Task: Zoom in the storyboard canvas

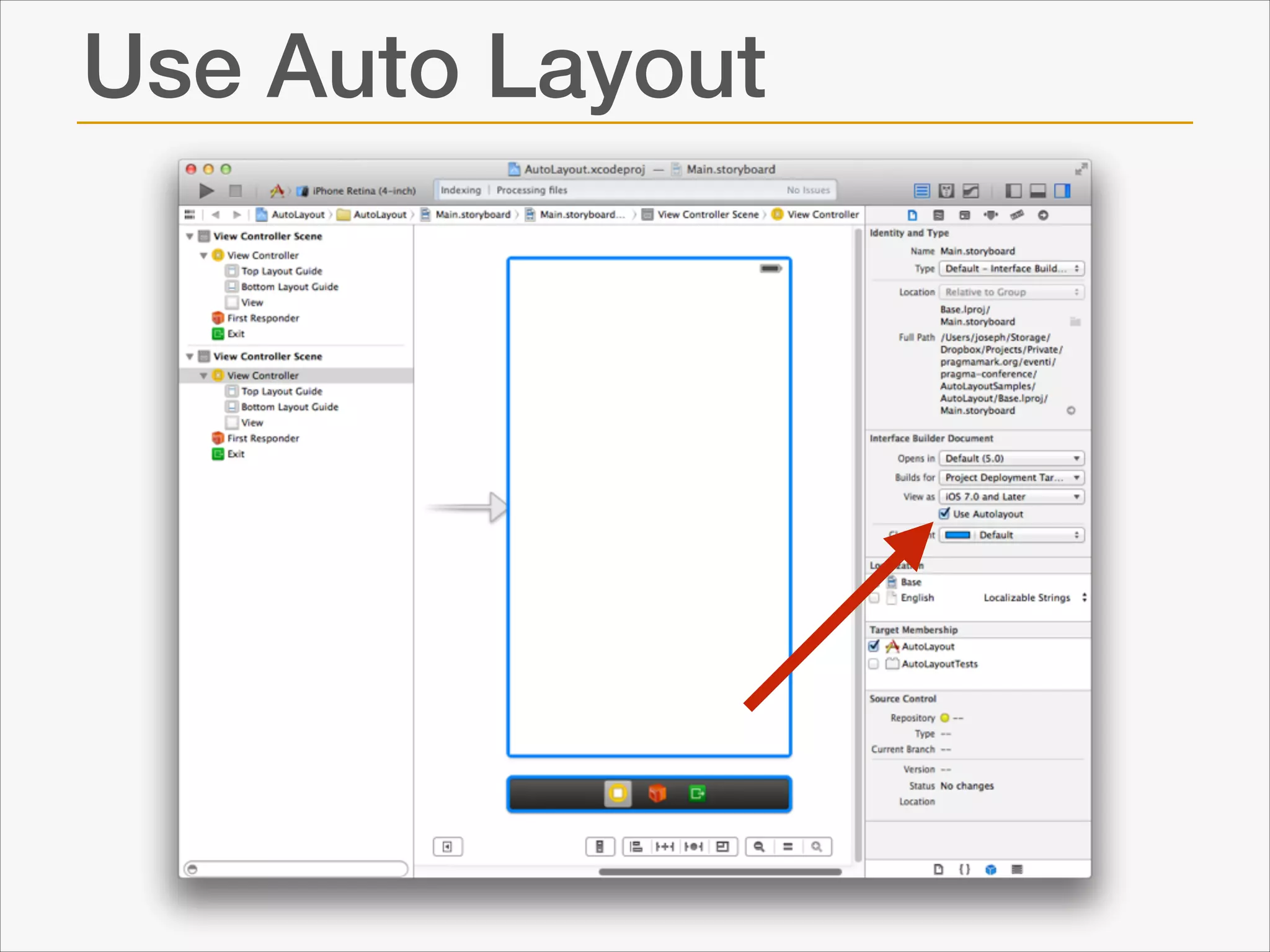Action: (817, 847)
